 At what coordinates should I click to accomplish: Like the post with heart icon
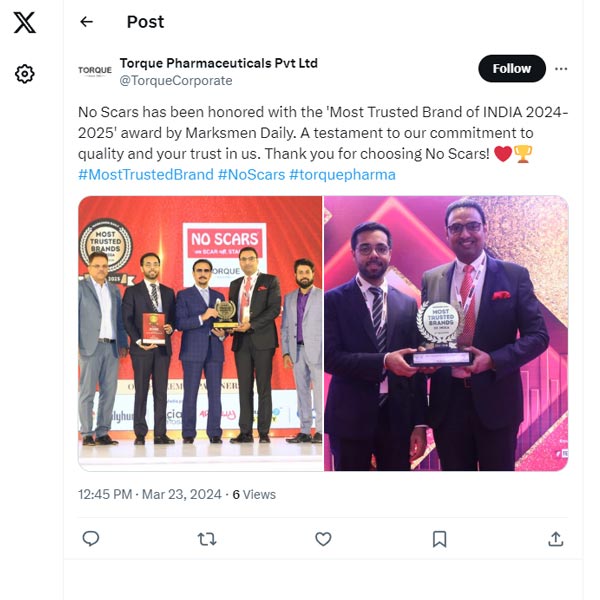tap(323, 539)
